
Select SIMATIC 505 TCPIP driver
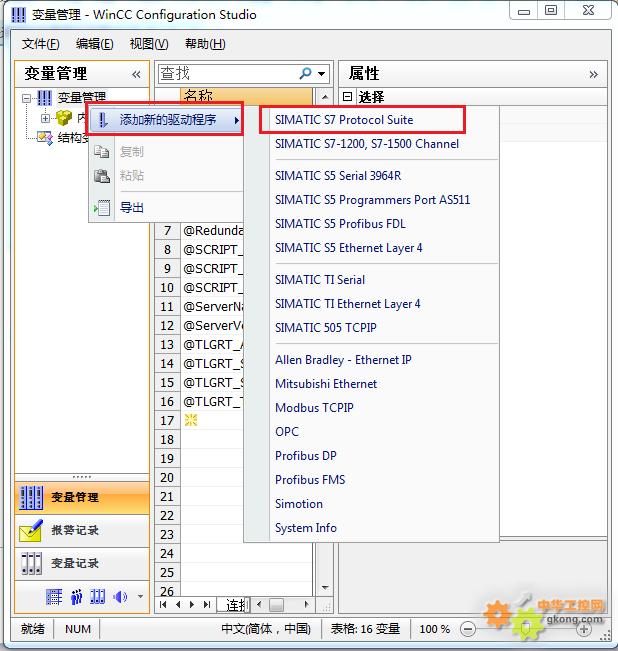[x=325, y=328]
